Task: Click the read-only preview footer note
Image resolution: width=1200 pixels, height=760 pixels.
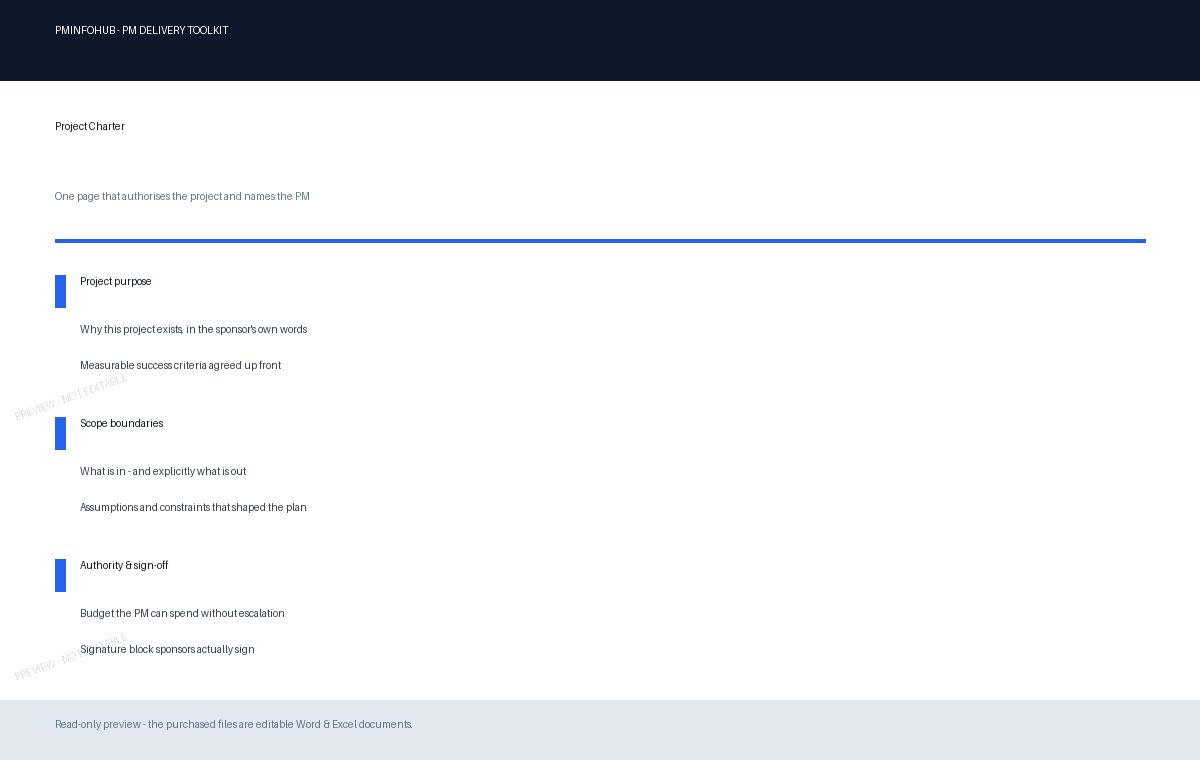Action: click(234, 724)
